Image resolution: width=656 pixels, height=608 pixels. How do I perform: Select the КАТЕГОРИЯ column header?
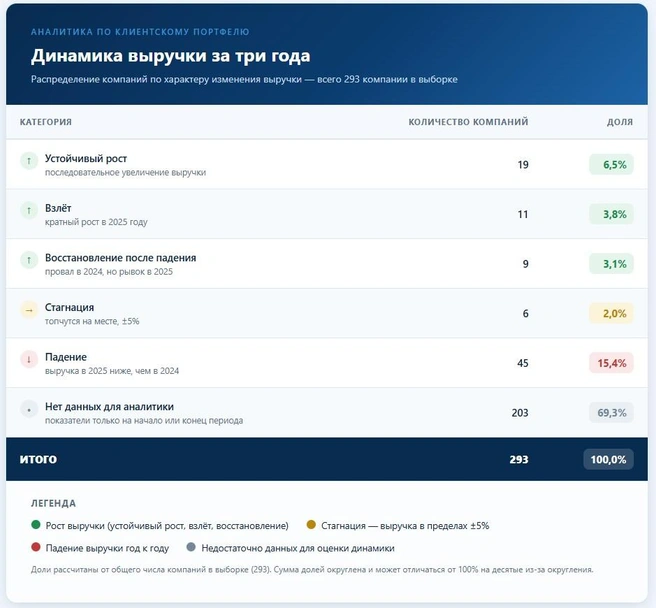point(46,122)
